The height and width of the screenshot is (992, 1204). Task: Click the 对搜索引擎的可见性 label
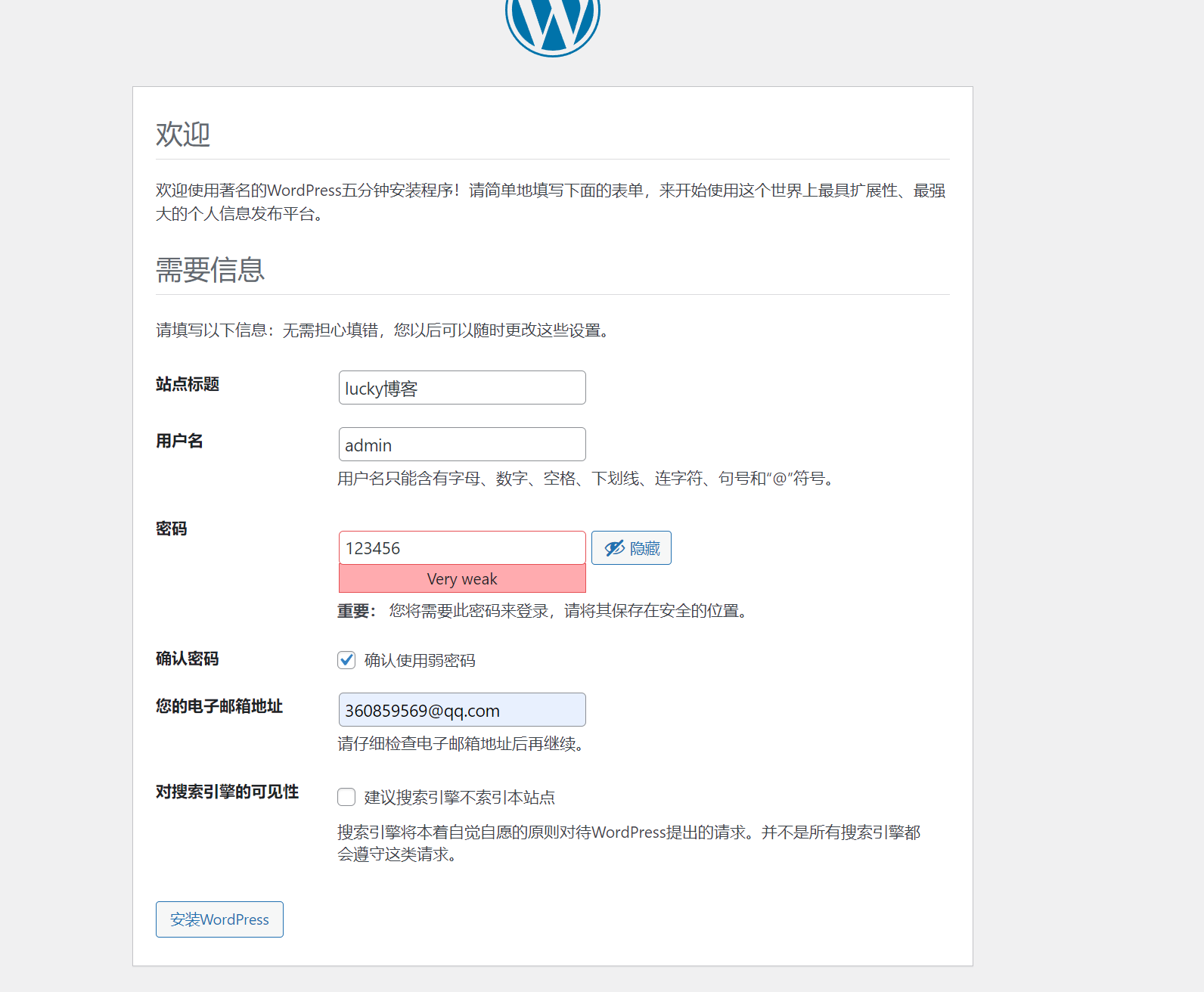(x=227, y=792)
